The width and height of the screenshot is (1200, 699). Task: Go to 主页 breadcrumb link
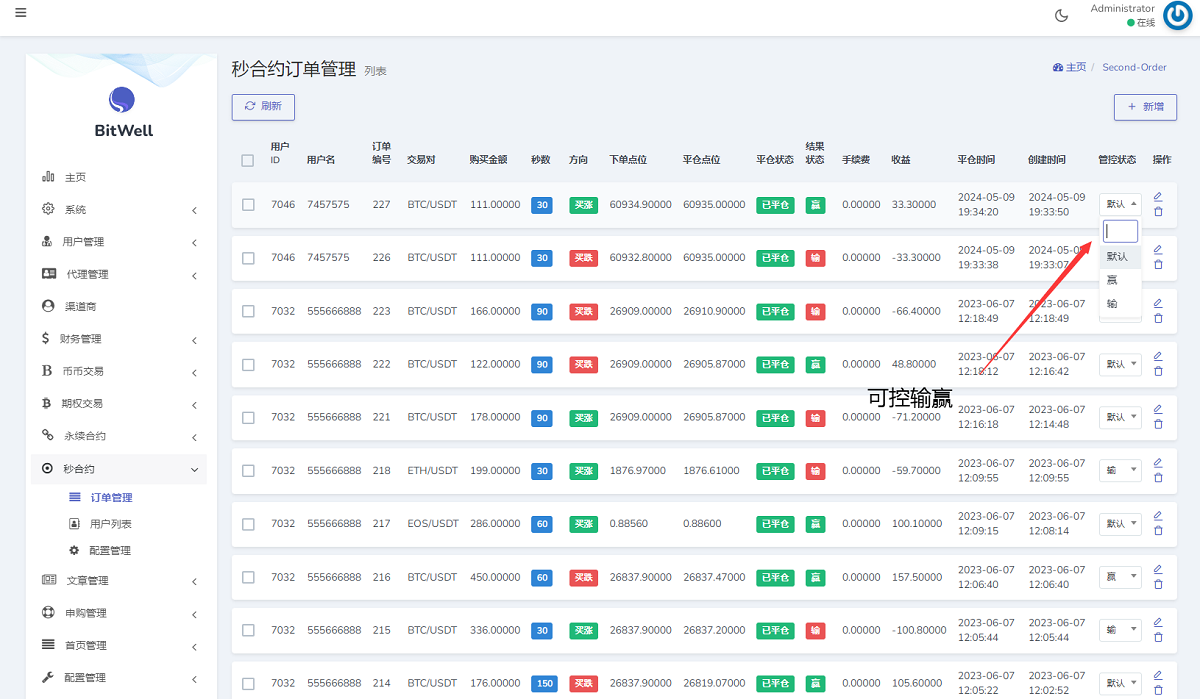point(1069,67)
